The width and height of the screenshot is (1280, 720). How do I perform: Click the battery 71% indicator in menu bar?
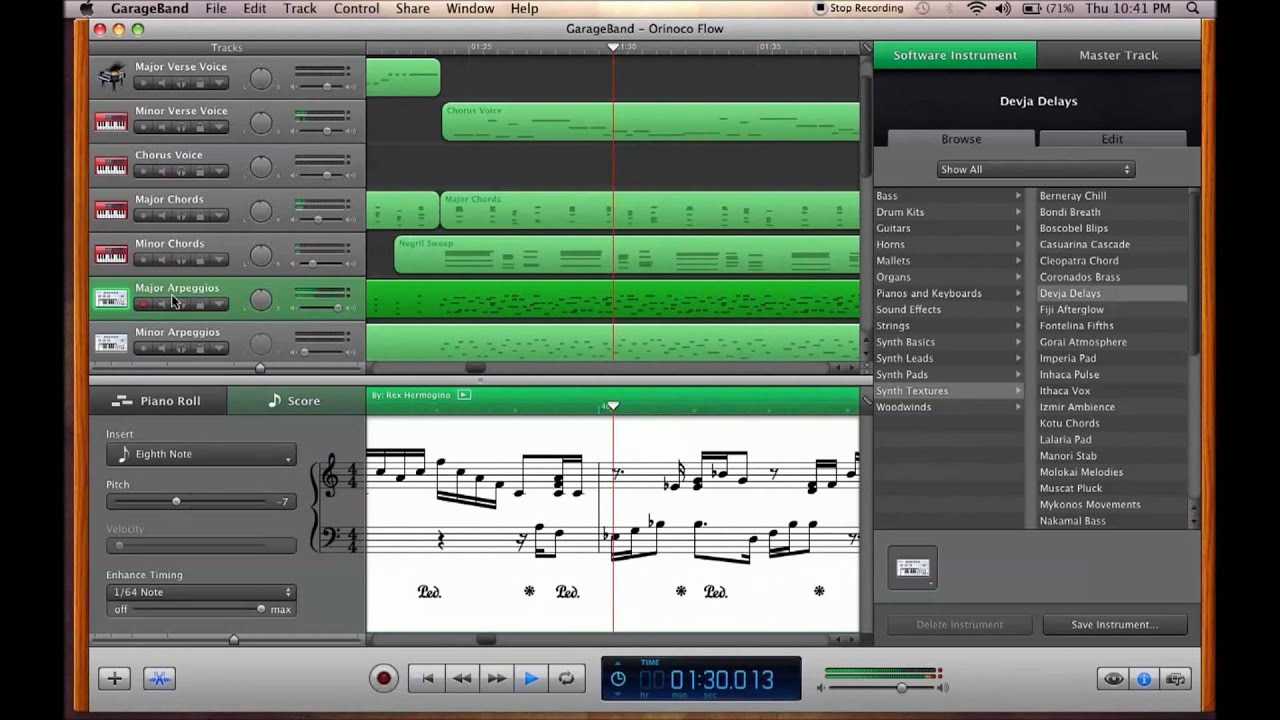(x=1048, y=9)
